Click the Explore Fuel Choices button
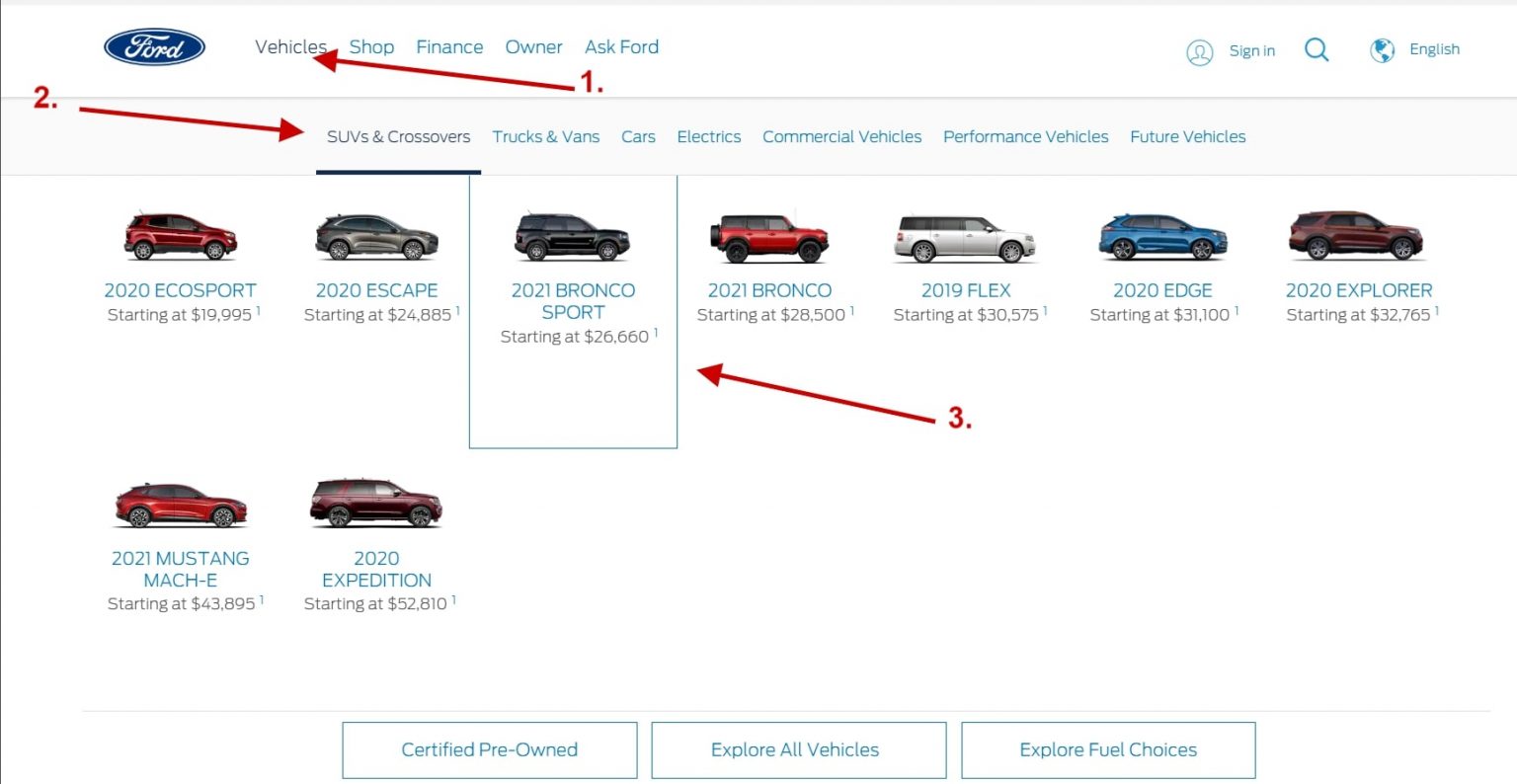1517x784 pixels. click(1107, 750)
